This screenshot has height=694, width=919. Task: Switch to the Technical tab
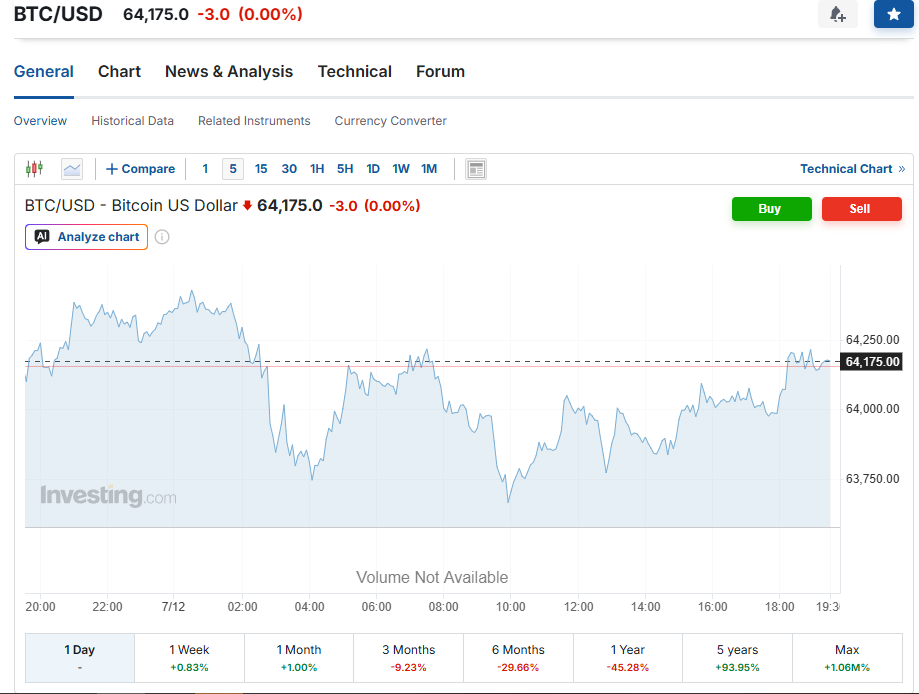click(355, 72)
